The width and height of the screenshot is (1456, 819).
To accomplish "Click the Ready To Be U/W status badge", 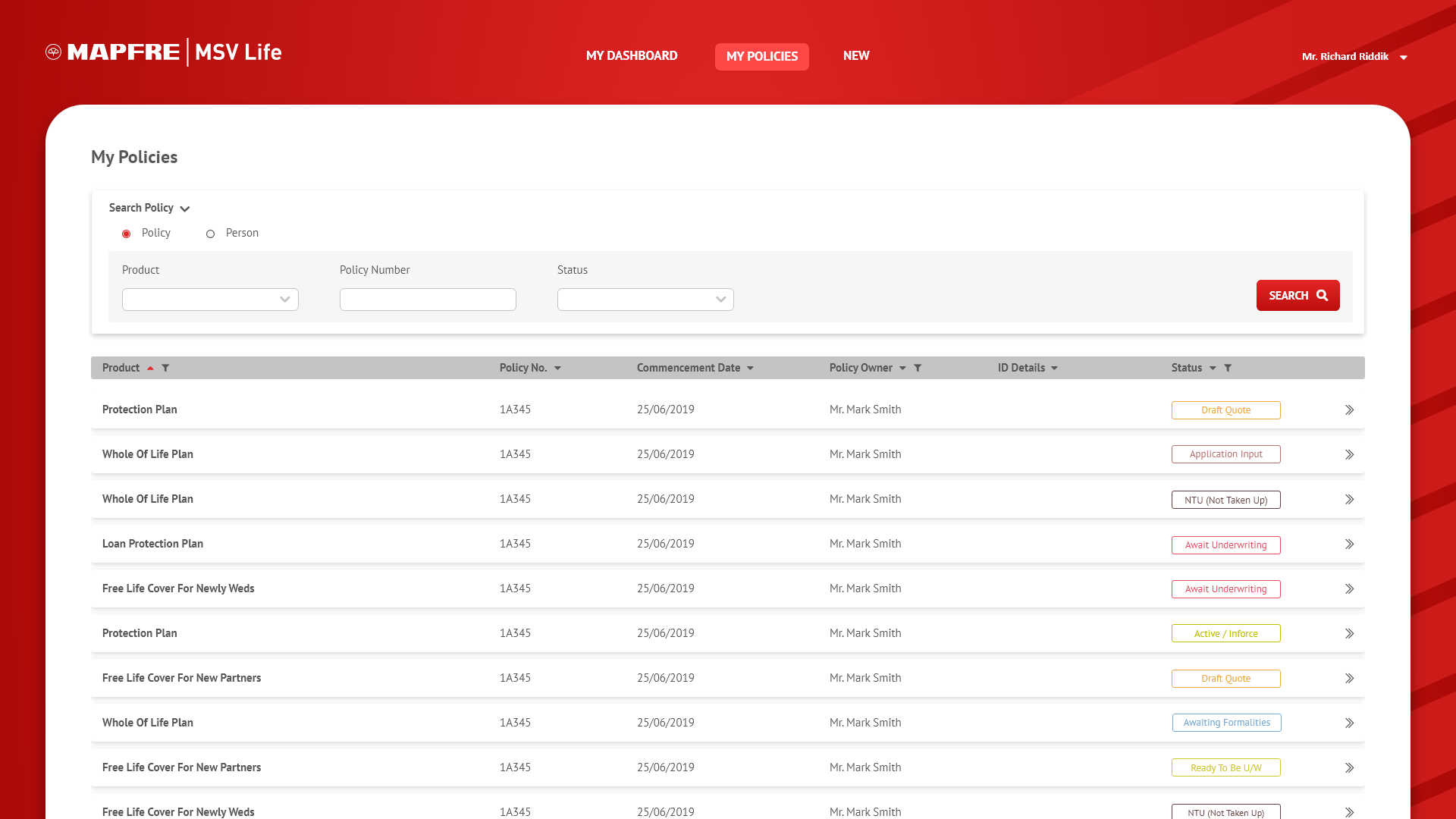I will (1226, 767).
